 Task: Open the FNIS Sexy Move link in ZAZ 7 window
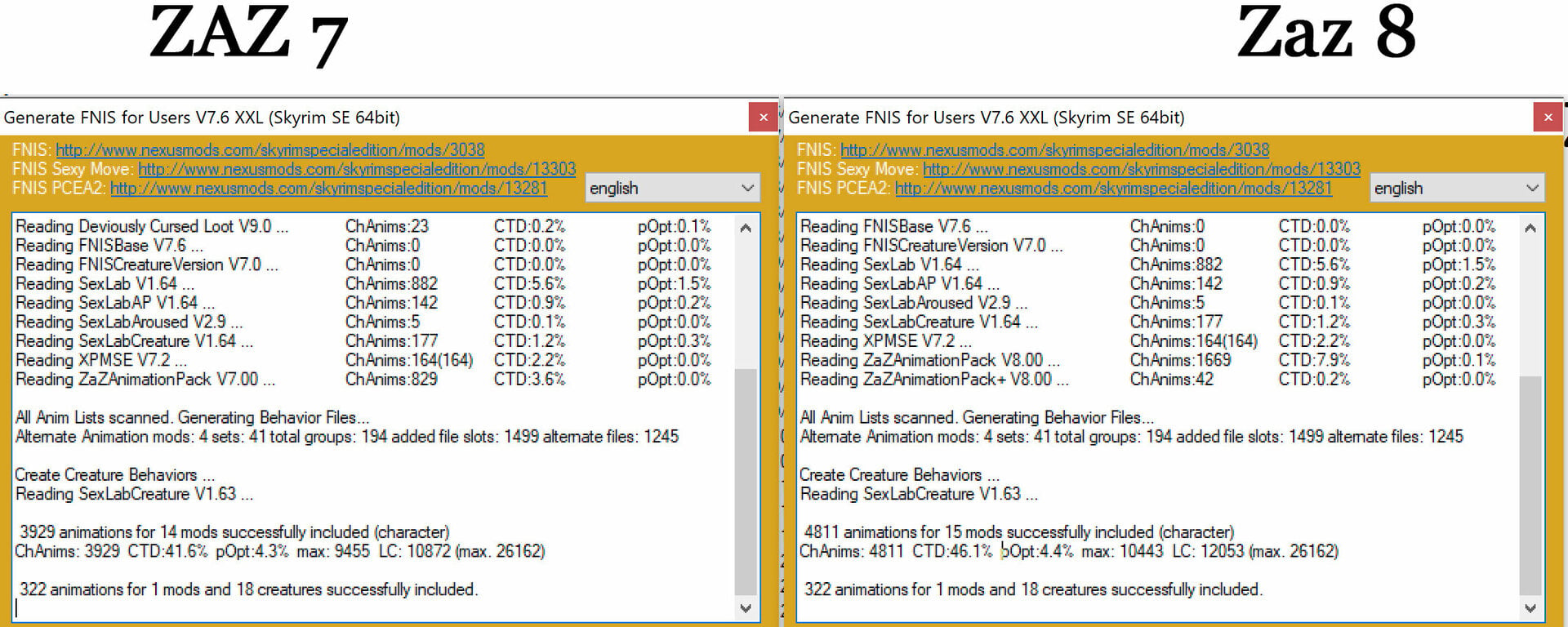click(x=357, y=169)
